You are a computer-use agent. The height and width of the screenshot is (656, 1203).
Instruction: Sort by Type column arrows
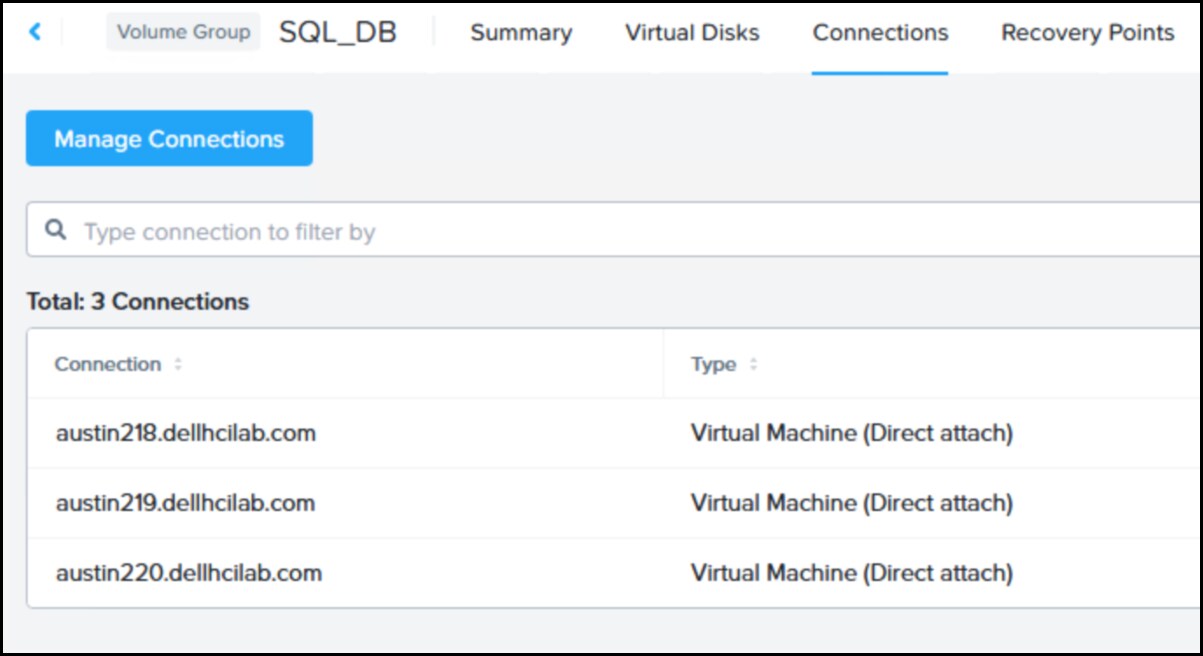[x=753, y=365]
